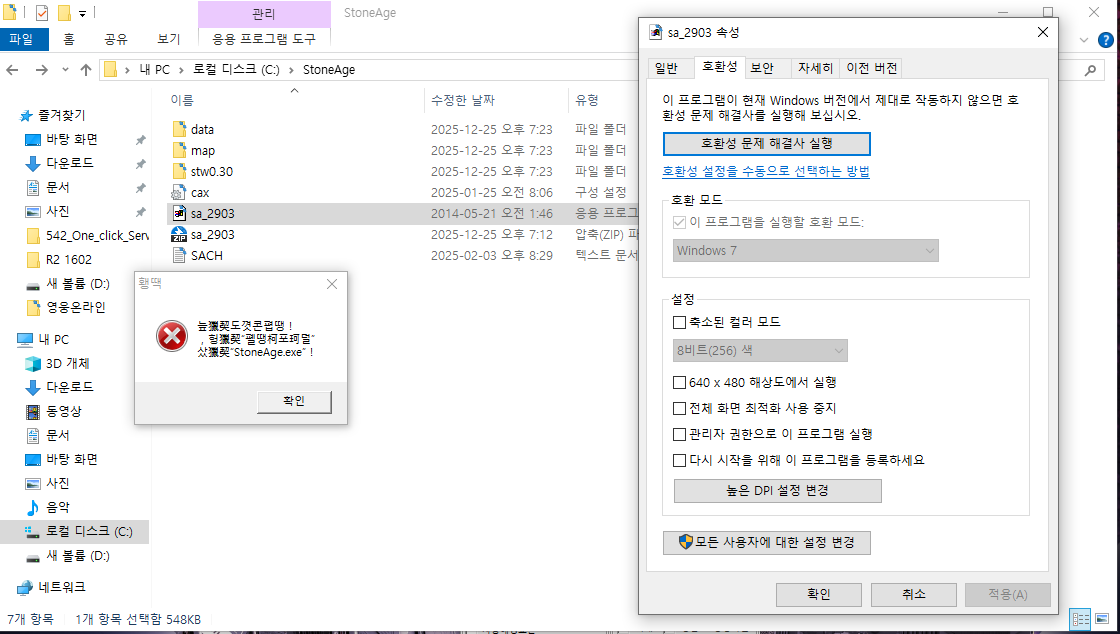Check 640 x 480 해상도에서 실행
This screenshot has width=1120, height=634.
point(680,382)
